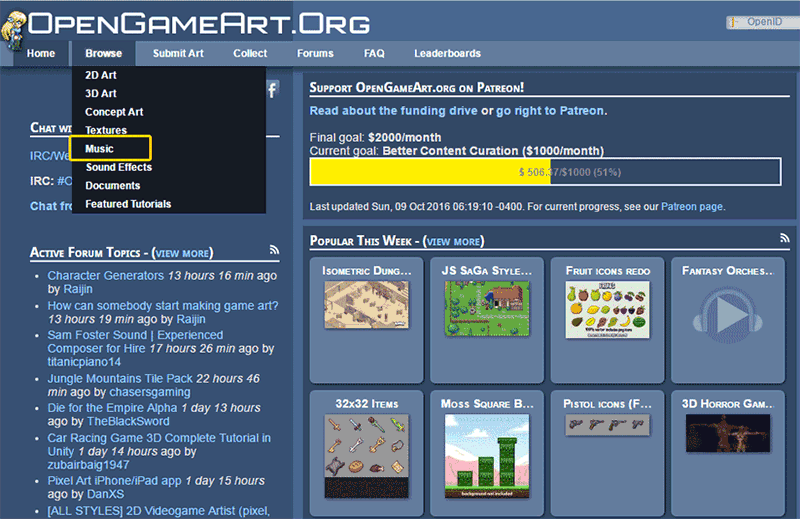Open the 'Character Generators' forum topic
Image resolution: width=800 pixels, height=519 pixels.
tap(106, 276)
